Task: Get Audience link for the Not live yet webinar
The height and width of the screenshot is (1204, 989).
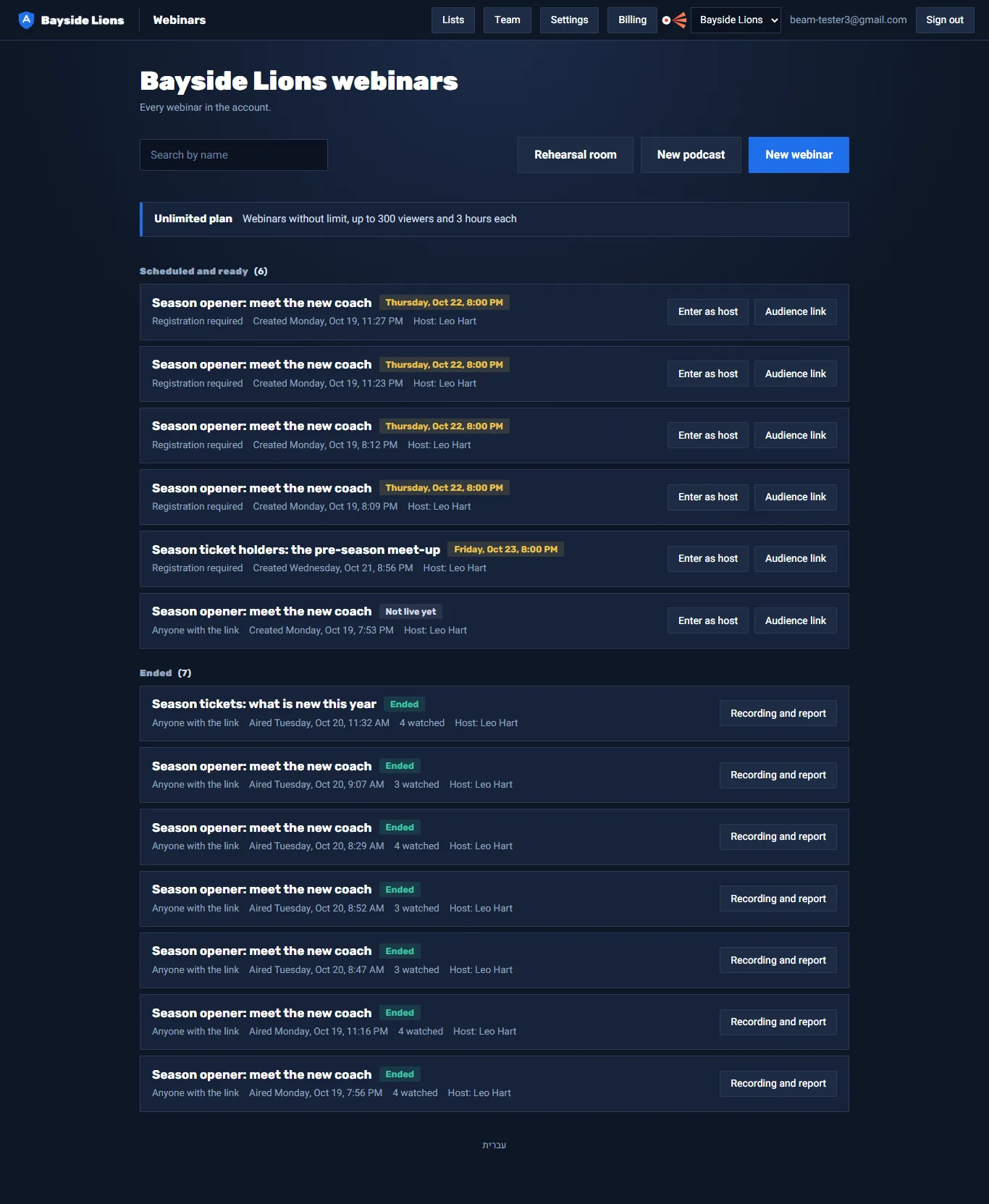Action: pos(796,620)
